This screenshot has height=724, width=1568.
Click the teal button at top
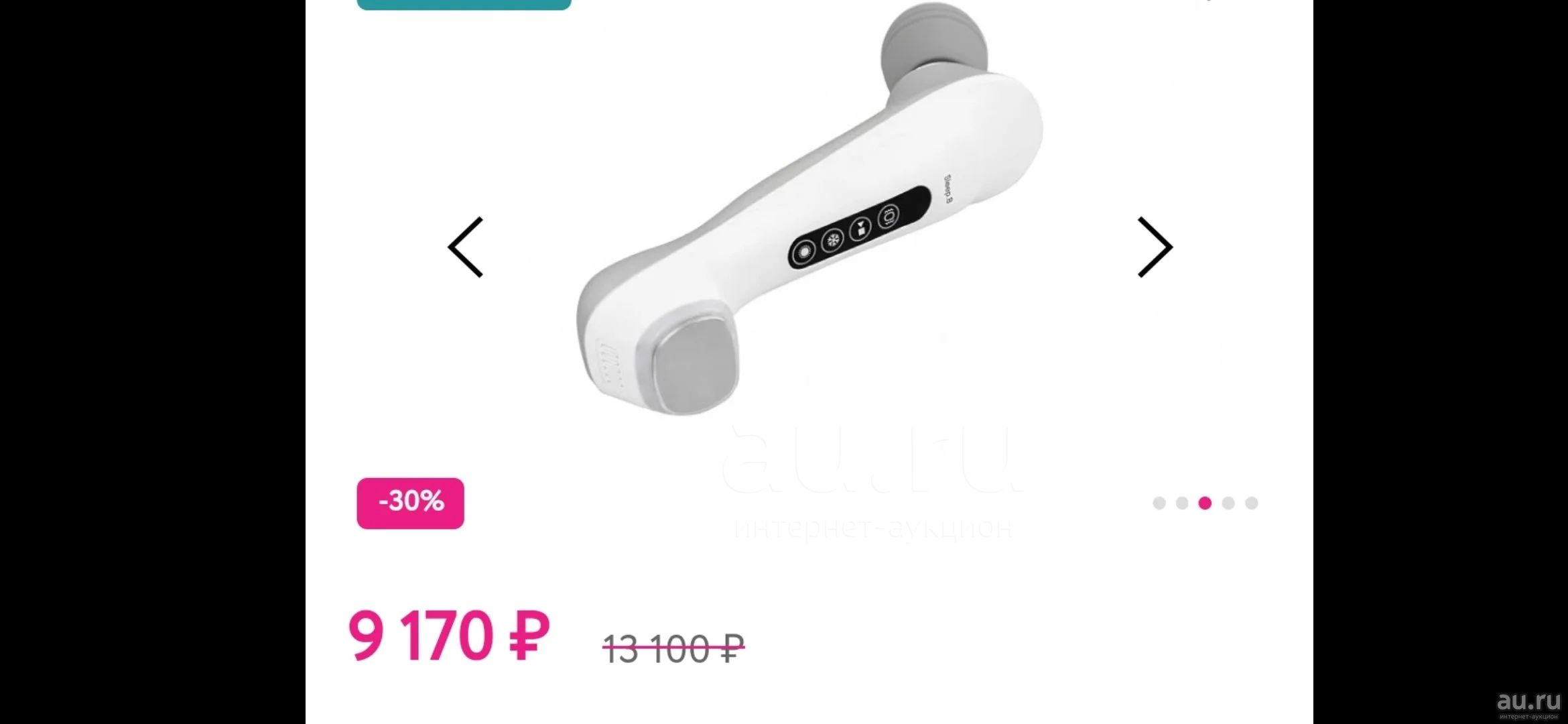(x=464, y=5)
